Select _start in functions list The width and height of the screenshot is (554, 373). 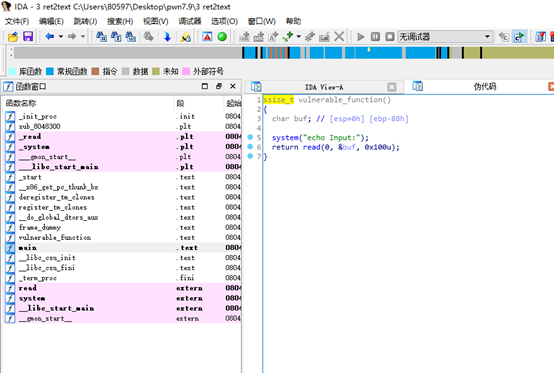tap(123, 177)
